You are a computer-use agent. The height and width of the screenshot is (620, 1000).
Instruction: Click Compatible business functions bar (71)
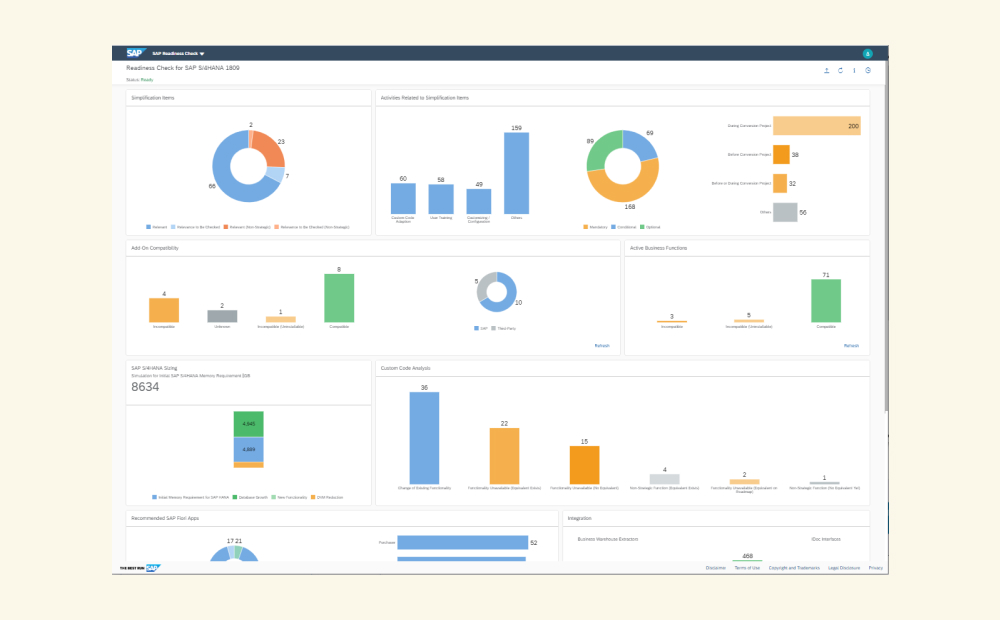826,300
